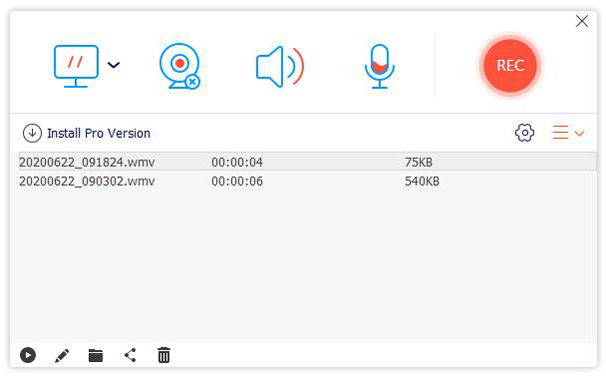Delete recording with the trash icon

point(164,355)
